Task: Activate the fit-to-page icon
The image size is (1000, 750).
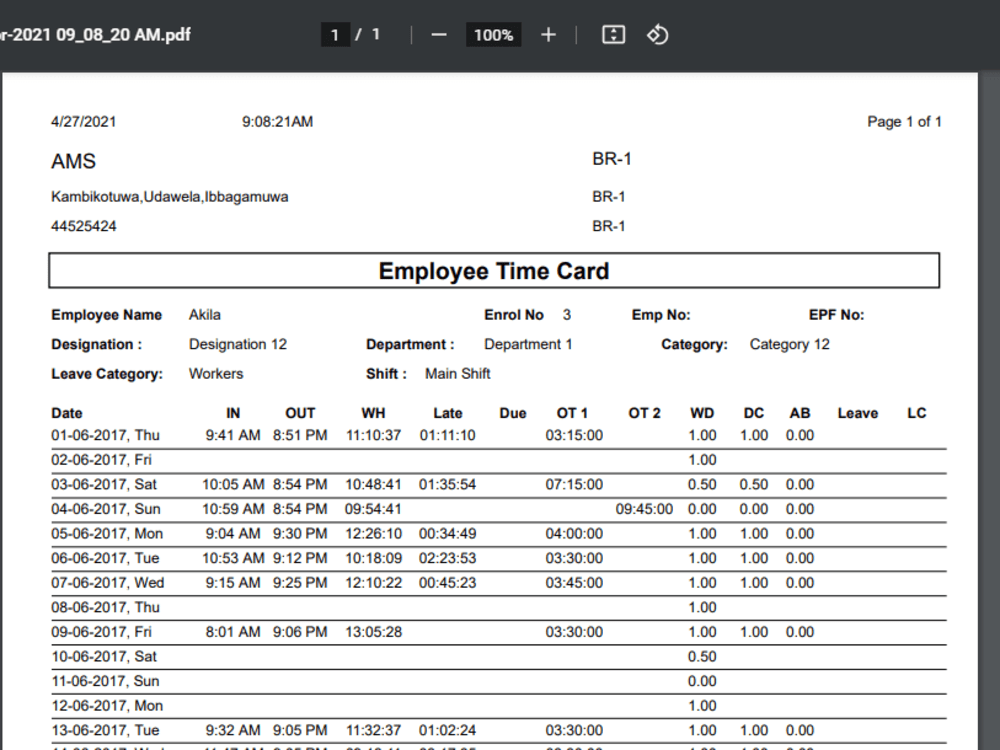Action: click(612, 33)
